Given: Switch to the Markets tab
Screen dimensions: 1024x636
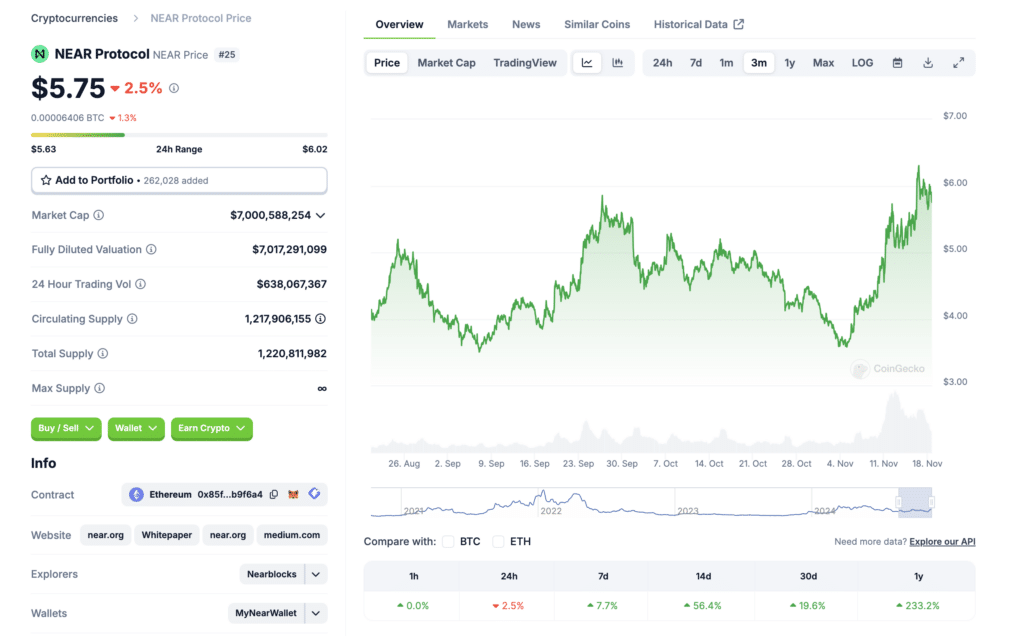Looking at the screenshot, I should pos(468,24).
